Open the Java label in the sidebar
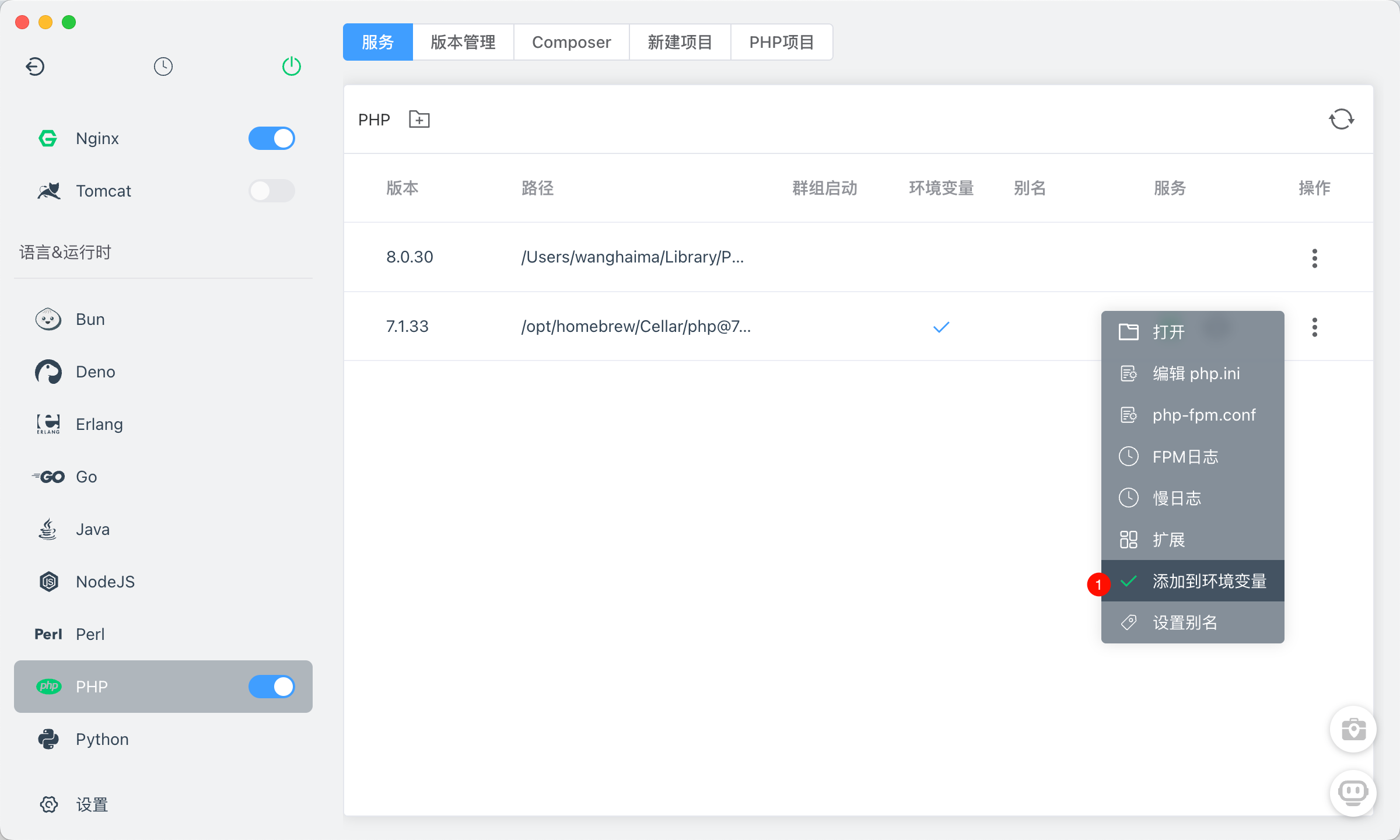 [x=93, y=529]
